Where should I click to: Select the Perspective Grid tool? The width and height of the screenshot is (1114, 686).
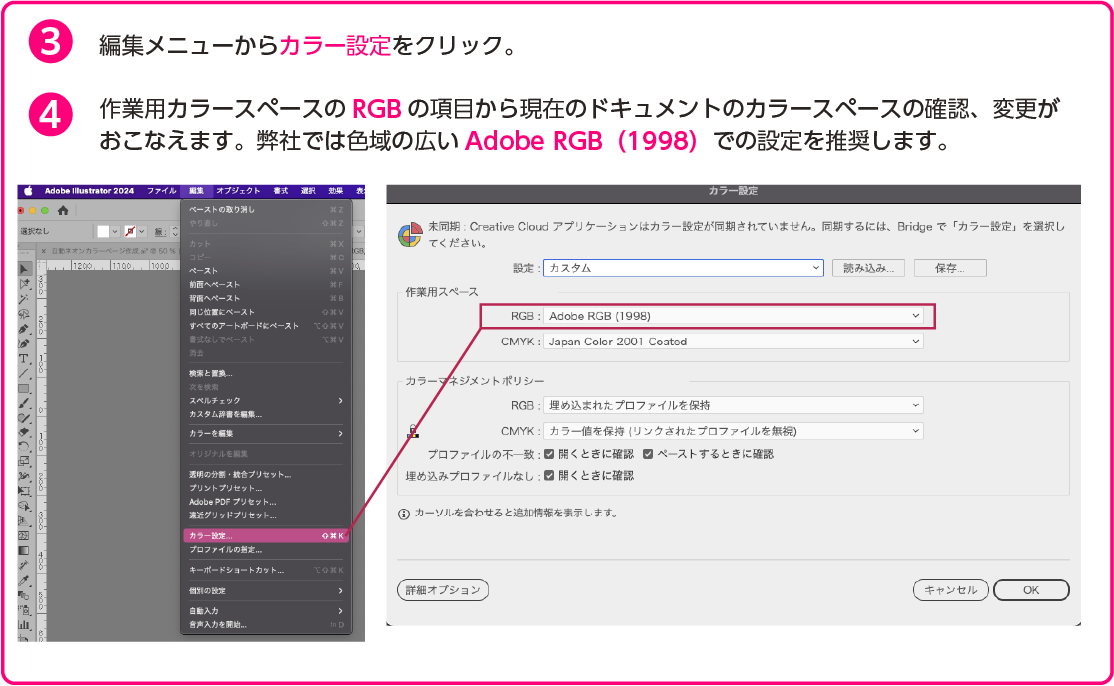click(24, 521)
